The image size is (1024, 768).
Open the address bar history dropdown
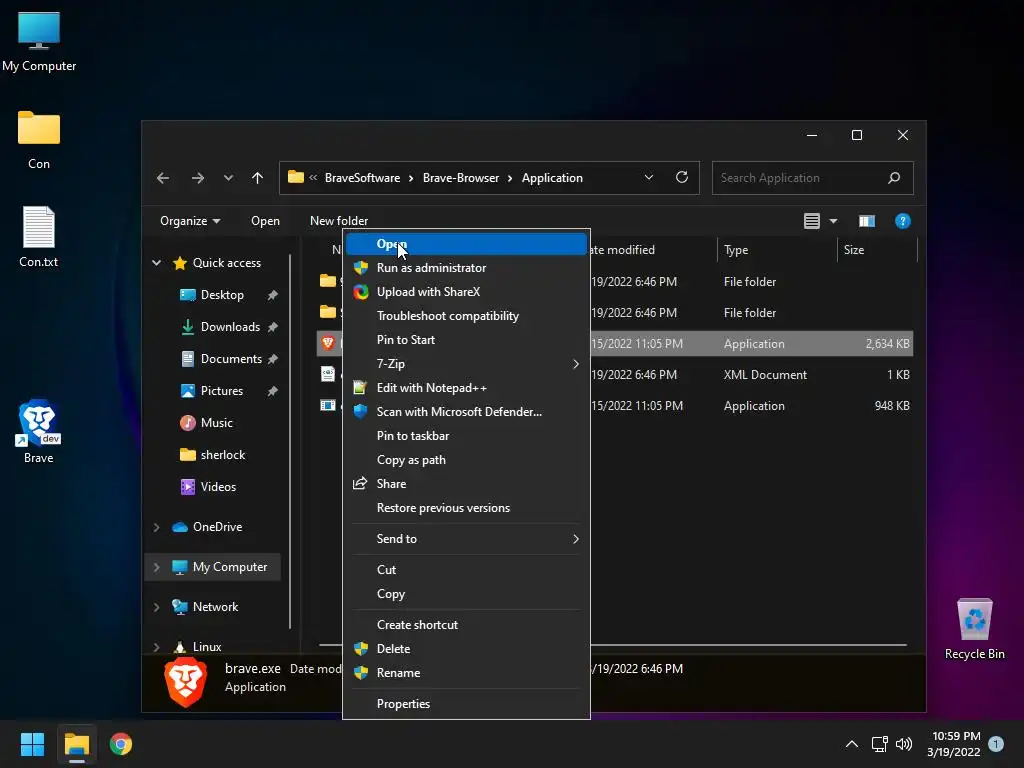pyautogui.click(x=648, y=178)
